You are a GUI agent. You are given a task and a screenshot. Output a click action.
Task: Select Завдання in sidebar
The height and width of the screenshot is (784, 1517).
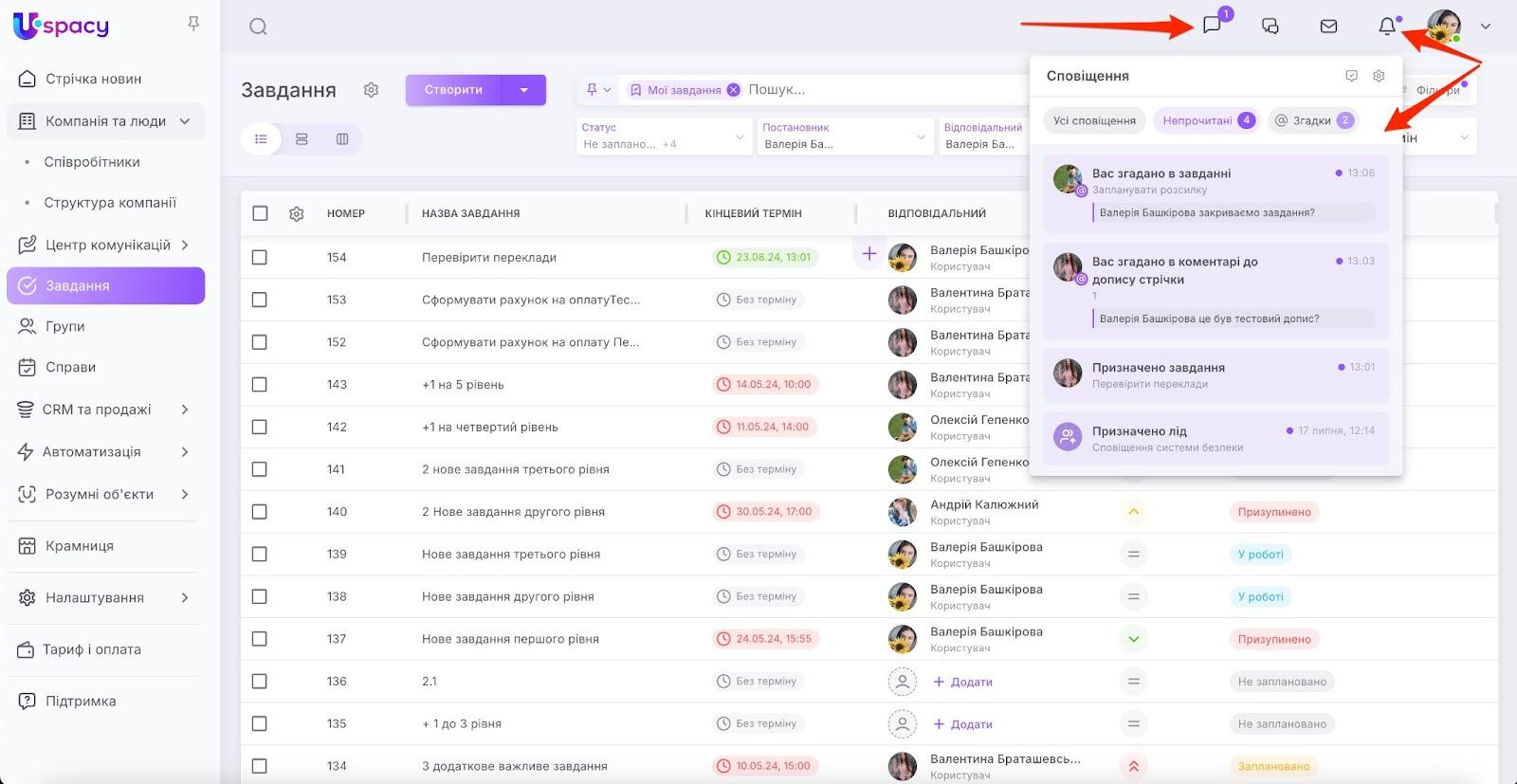(105, 285)
